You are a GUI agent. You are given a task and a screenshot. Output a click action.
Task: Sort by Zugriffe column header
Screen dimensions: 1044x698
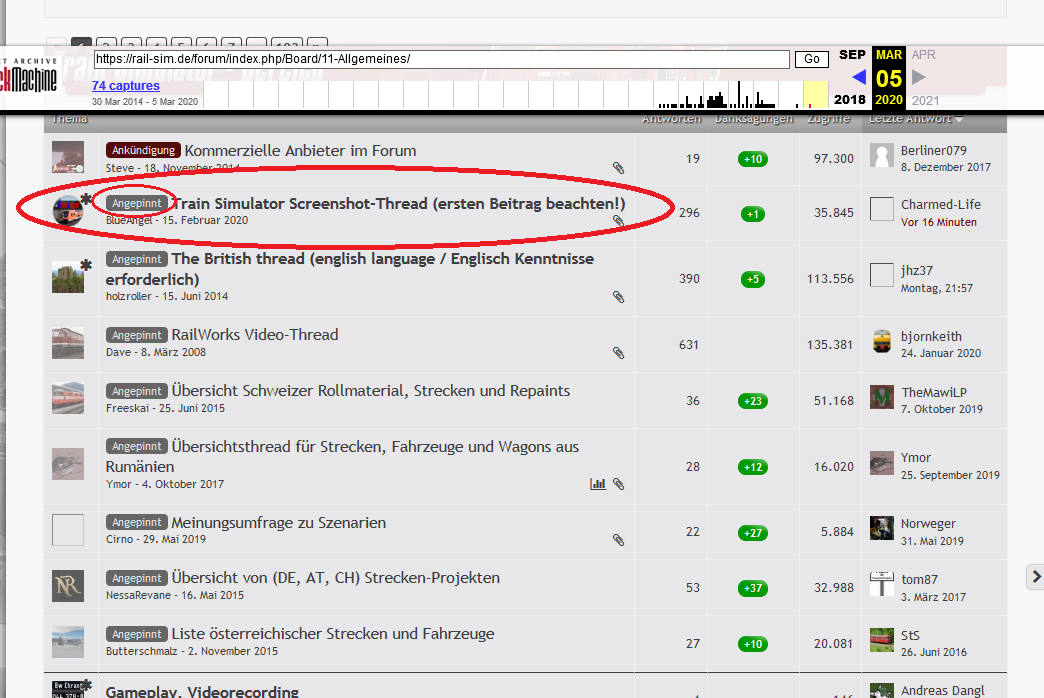tap(828, 119)
